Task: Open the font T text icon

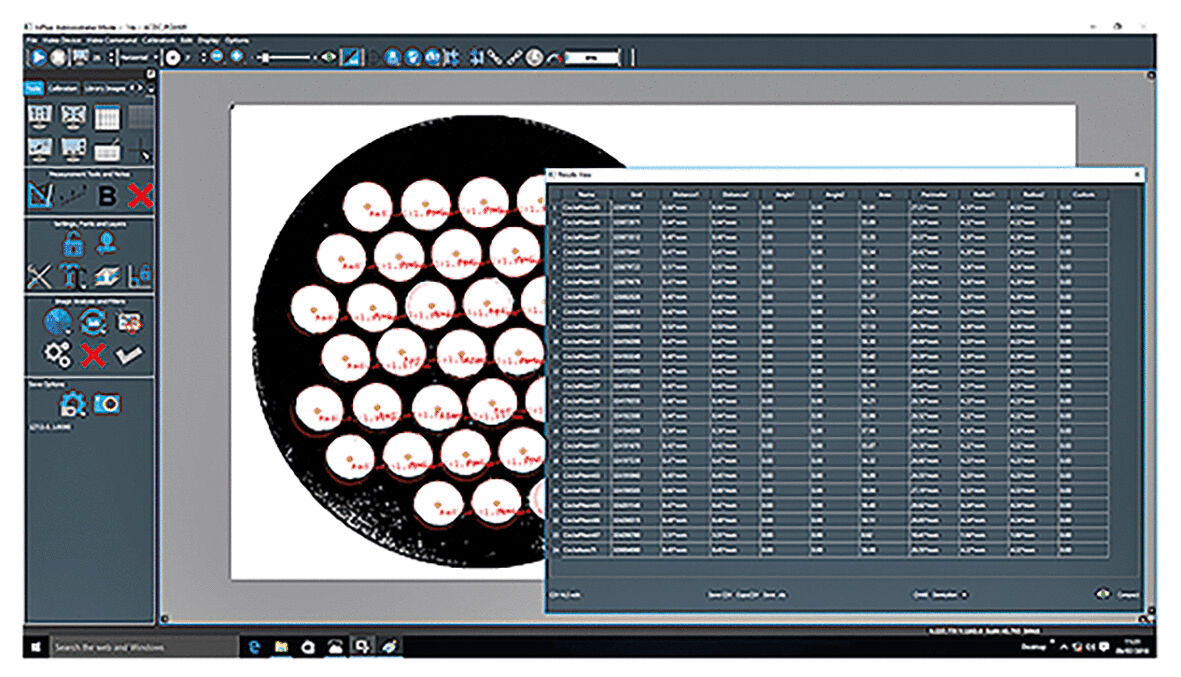Action: point(72,277)
